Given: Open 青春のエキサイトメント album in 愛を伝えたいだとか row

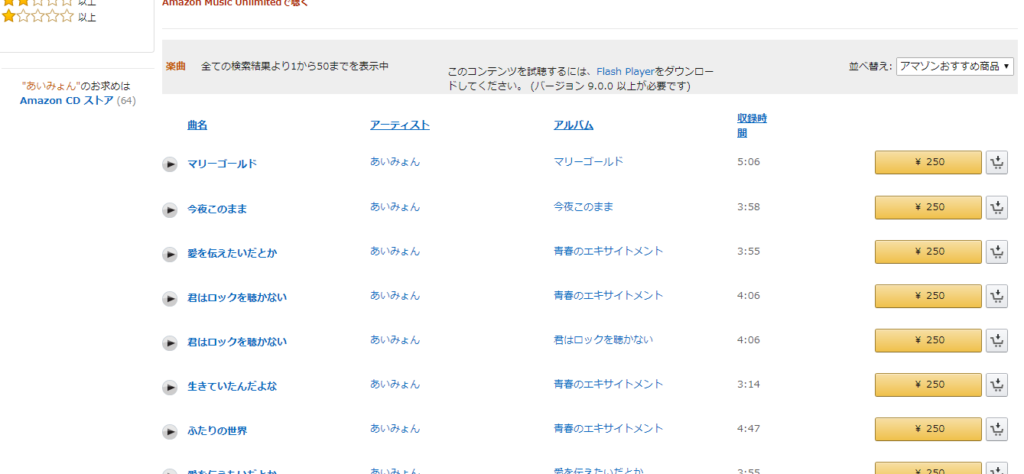Looking at the screenshot, I should tap(608, 251).
